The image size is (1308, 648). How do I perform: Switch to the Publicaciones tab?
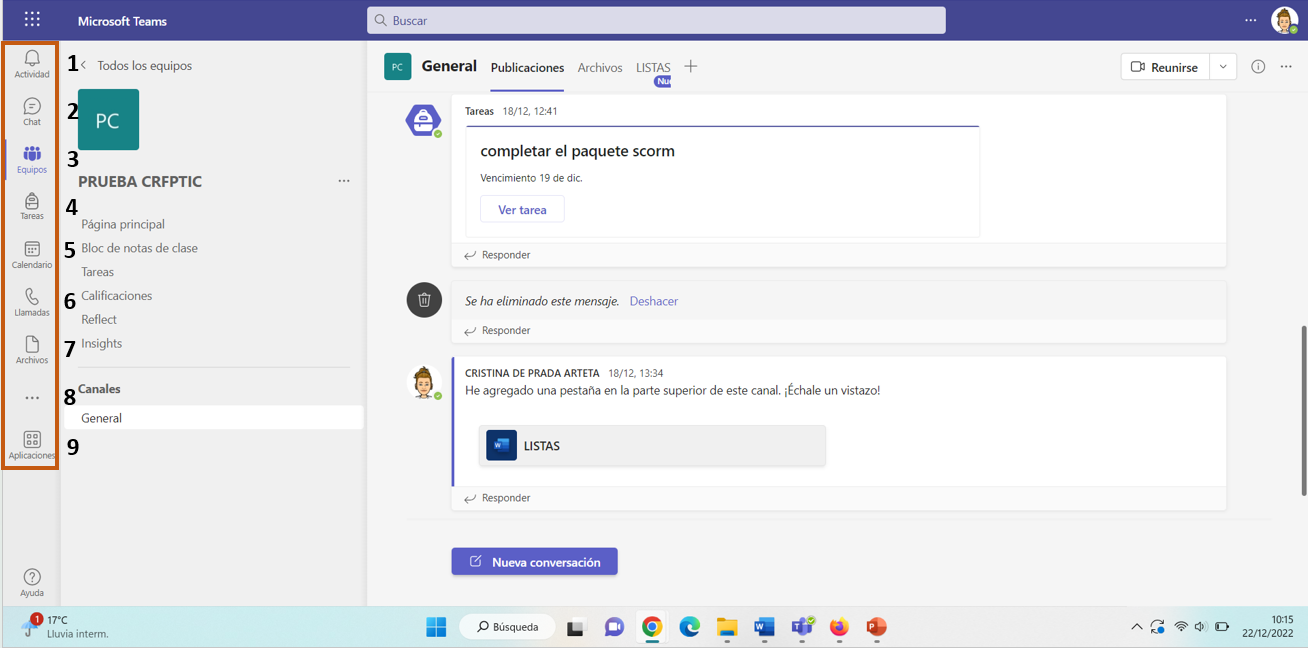pyautogui.click(x=527, y=68)
